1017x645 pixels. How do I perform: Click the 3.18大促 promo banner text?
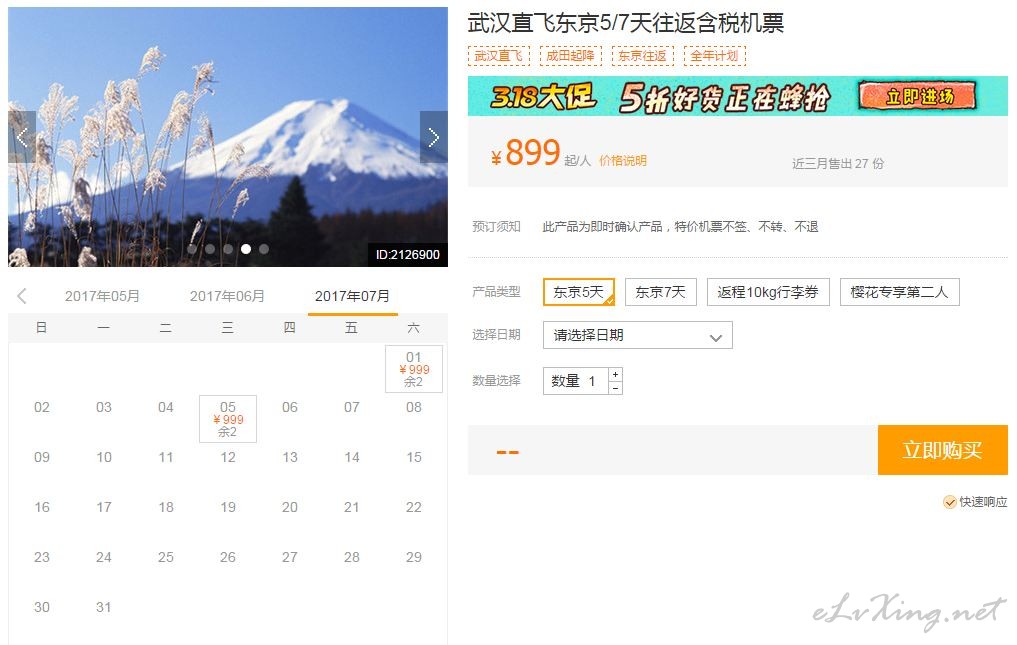click(x=542, y=97)
